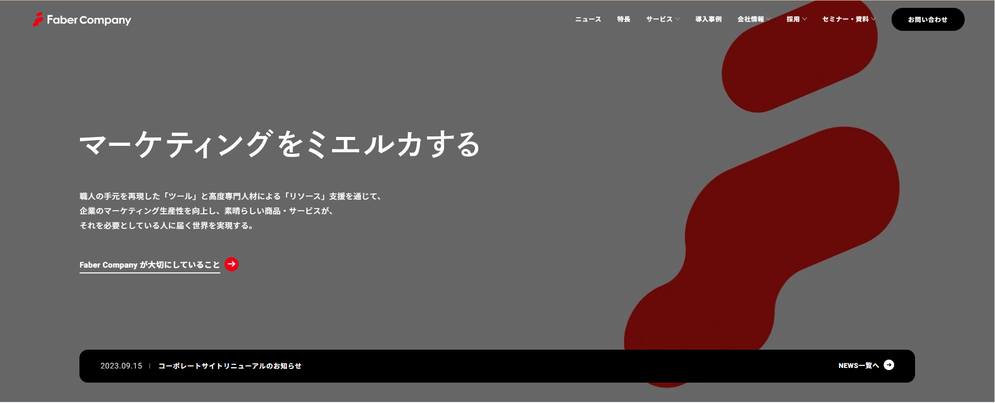This screenshot has width=995, height=403.
Task: Click the Faber Company wordmark text
Action: click(89, 20)
